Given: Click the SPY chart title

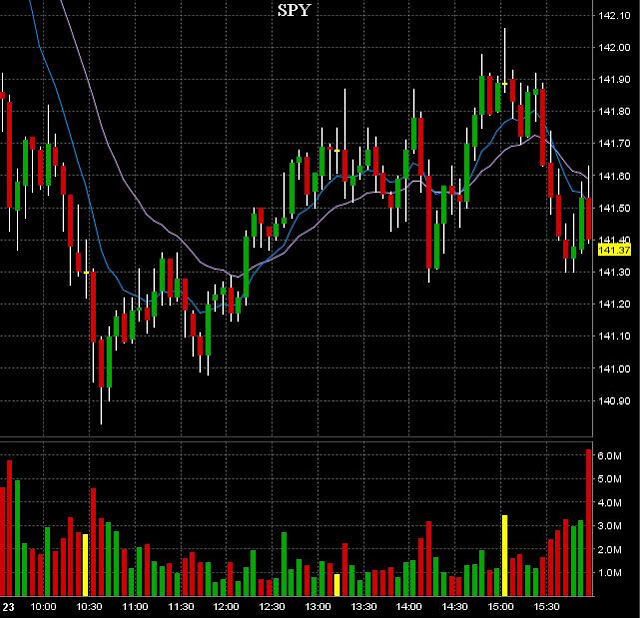Looking at the screenshot, I should click(294, 10).
